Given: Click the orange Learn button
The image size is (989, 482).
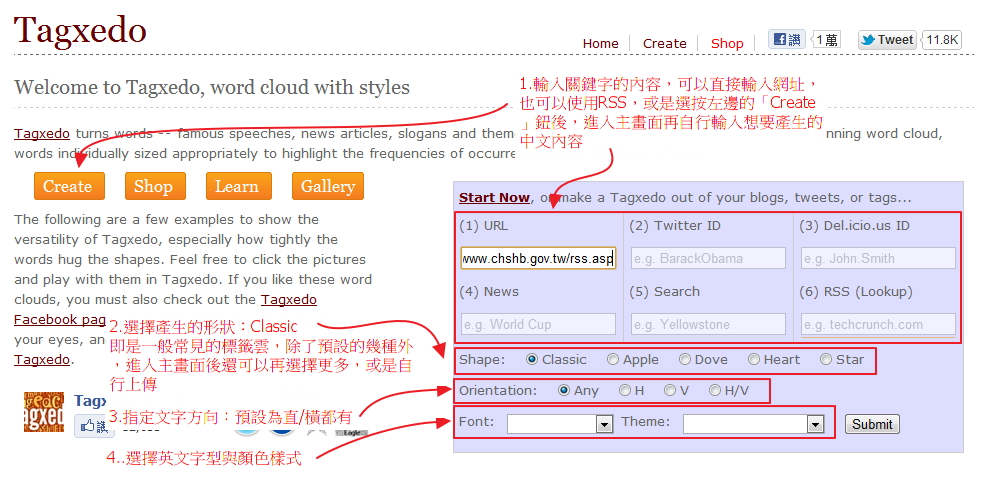Looking at the screenshot, I should 238,186.
